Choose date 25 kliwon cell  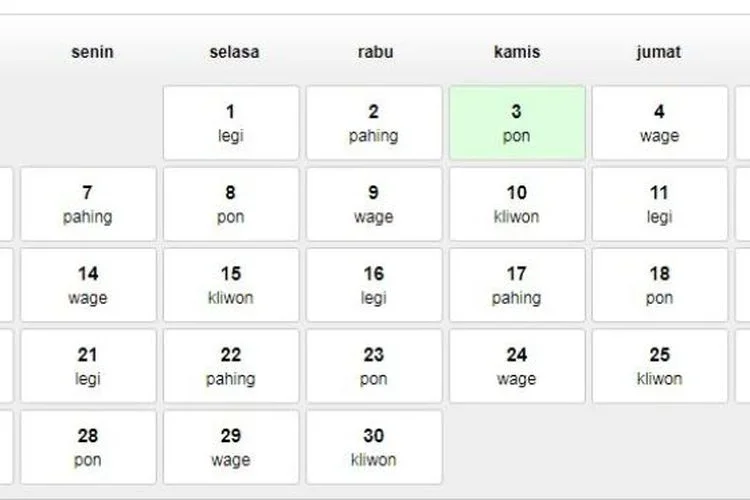point(660,366)
